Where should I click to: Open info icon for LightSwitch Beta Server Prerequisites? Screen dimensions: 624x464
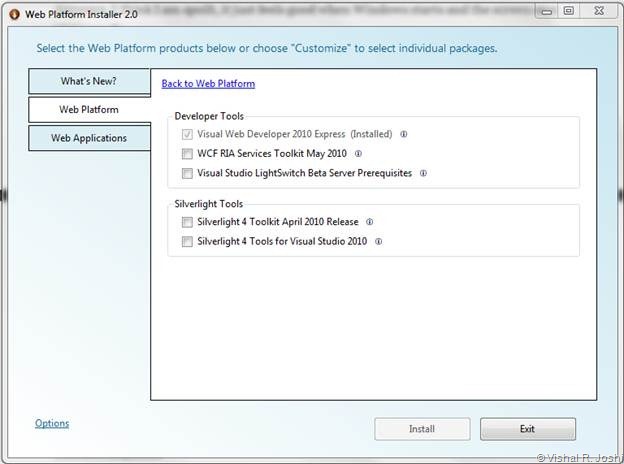[x=423, y=173]
